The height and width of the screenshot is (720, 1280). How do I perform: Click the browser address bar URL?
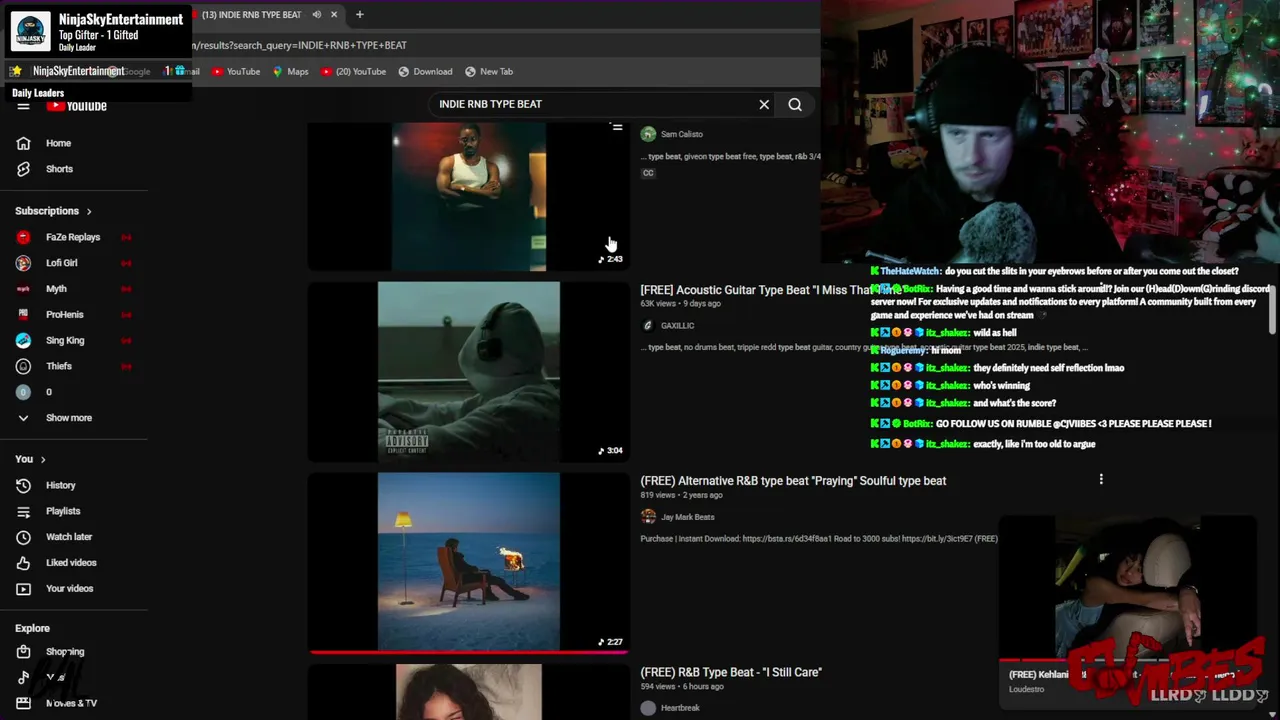click(x=300, y=45)
